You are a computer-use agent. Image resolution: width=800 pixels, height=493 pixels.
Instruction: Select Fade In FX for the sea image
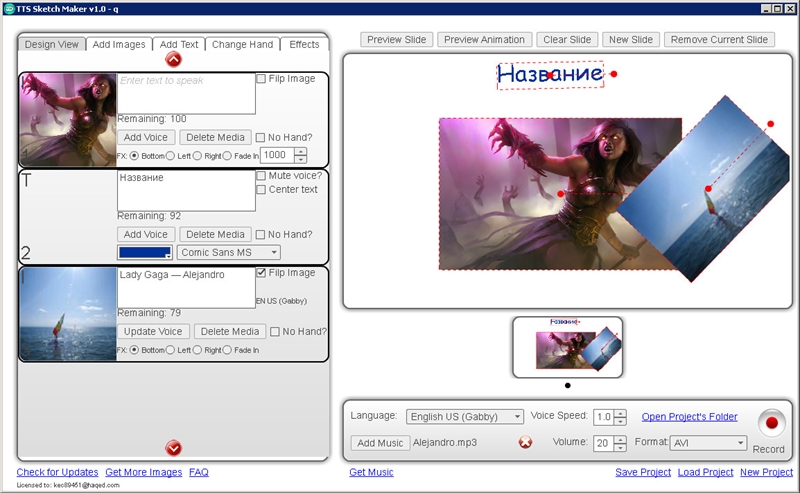coord(227,350)
